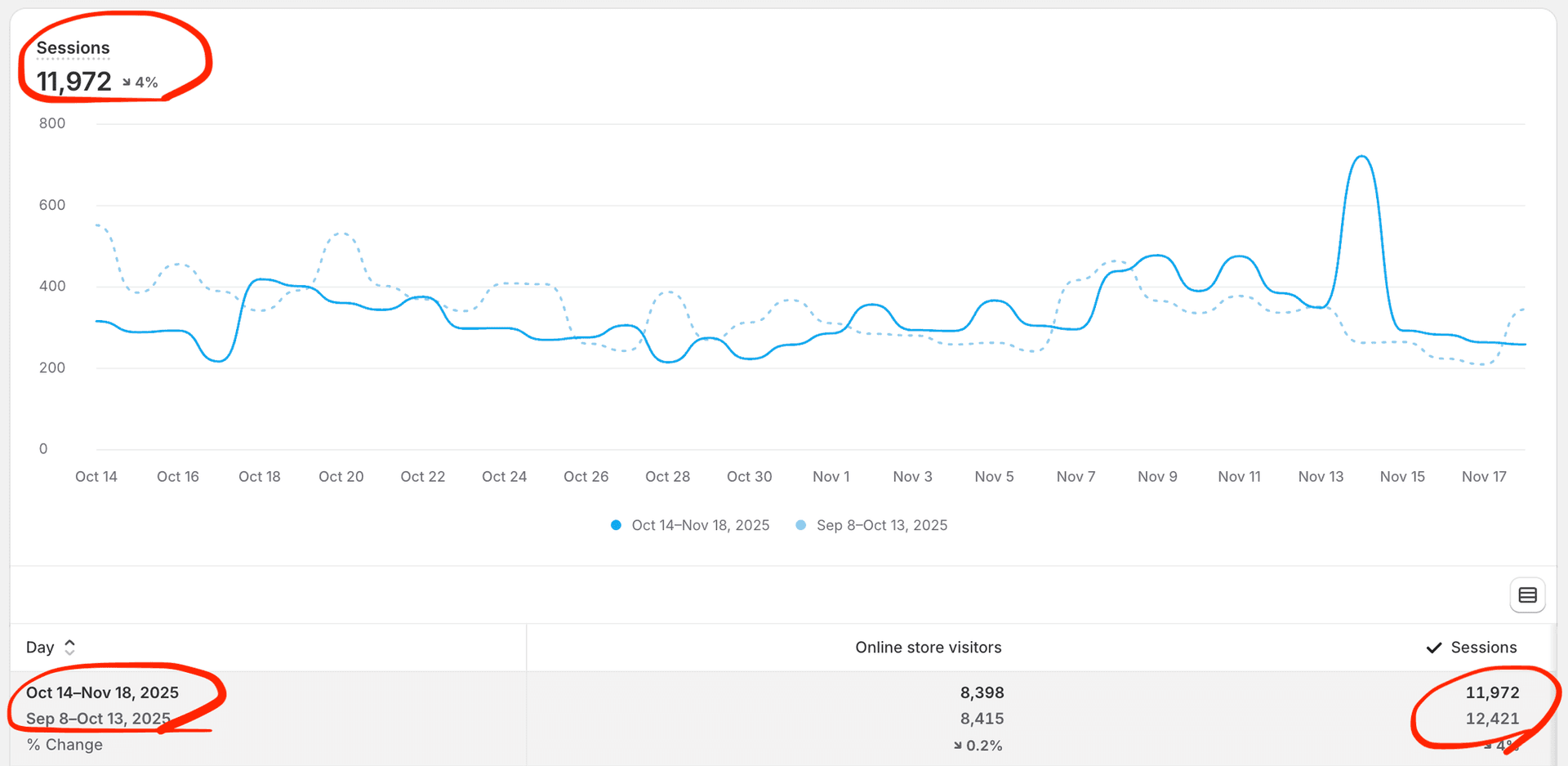
Task: Toggle the Sep 8–Oct 13, 2025 comparison series off
Action: (x=882, y=525)
